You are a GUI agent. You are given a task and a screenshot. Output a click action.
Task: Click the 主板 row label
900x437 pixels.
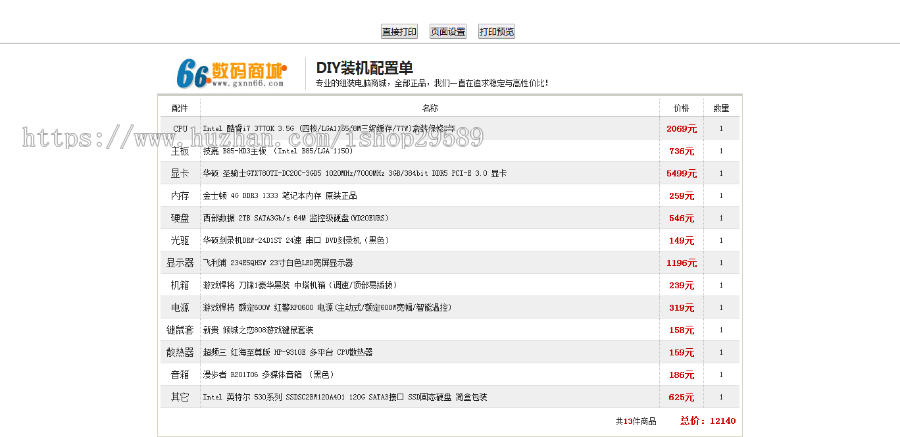[x=180, y=151]
